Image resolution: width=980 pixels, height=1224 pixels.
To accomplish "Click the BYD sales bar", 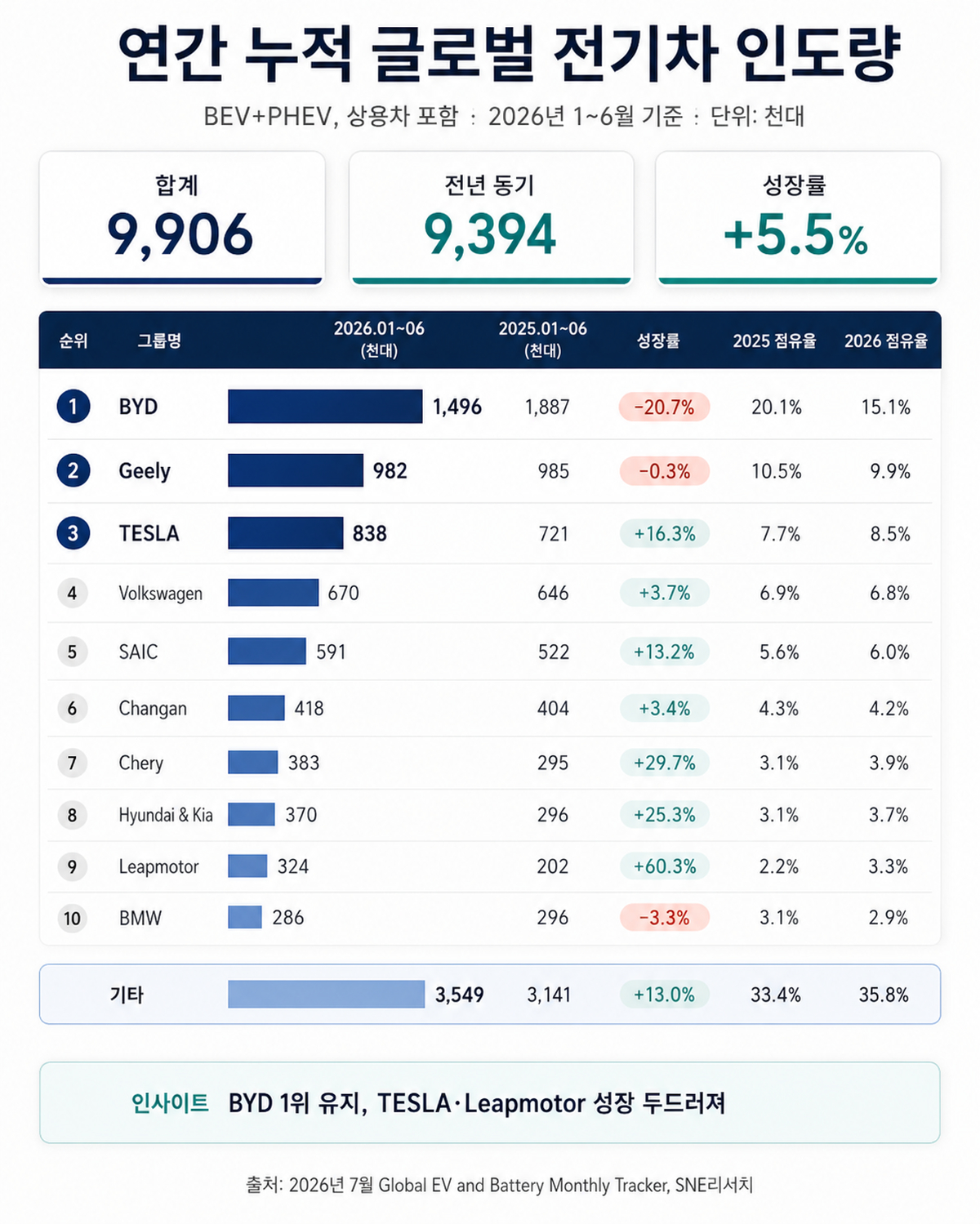I will coord(325,407).
